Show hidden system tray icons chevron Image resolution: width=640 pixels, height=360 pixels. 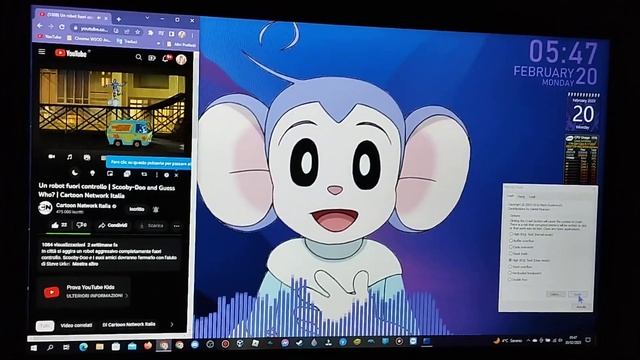point(528,340)
